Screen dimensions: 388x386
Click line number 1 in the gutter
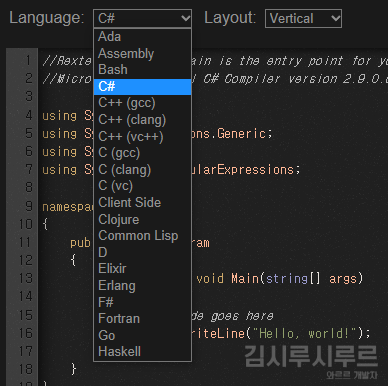[28, 60]
